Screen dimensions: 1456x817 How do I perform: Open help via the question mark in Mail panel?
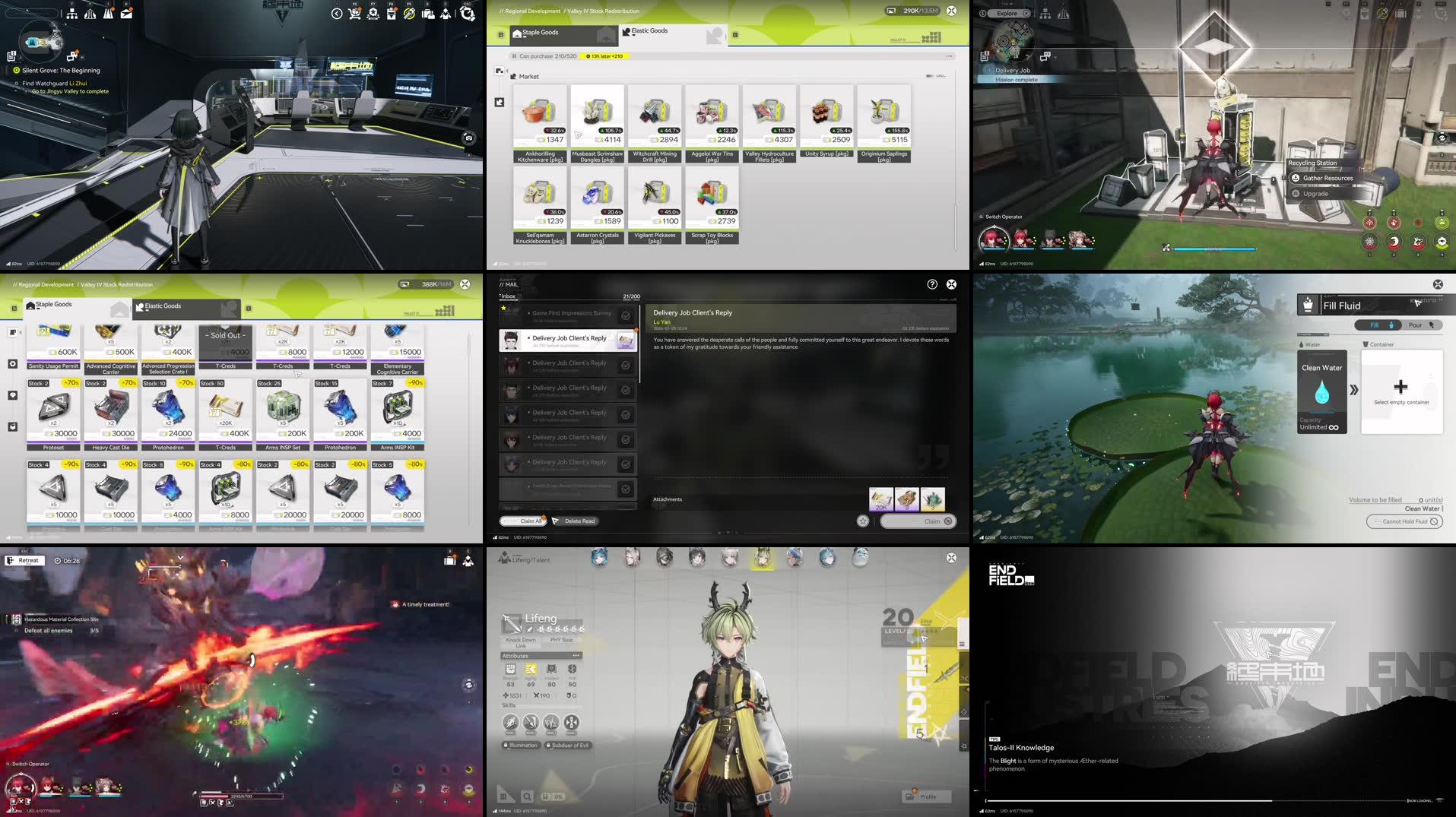pyautogui.click(x=934, y=283)
